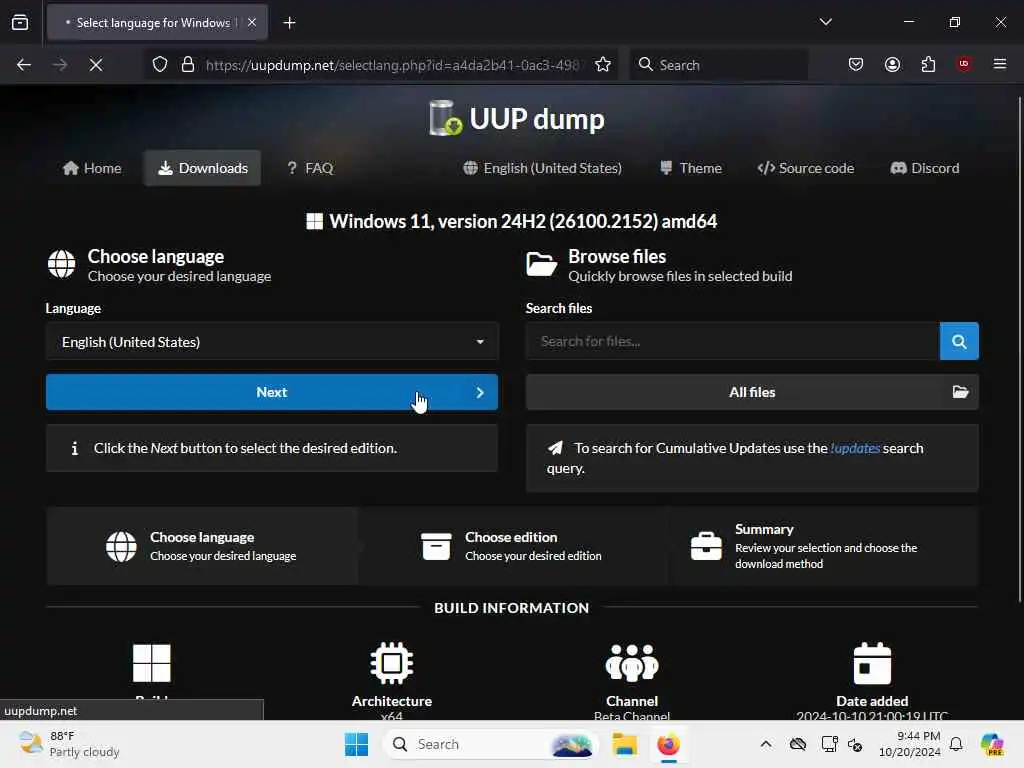
Task: Open the Downloads menu item
Action: [202, 168]
